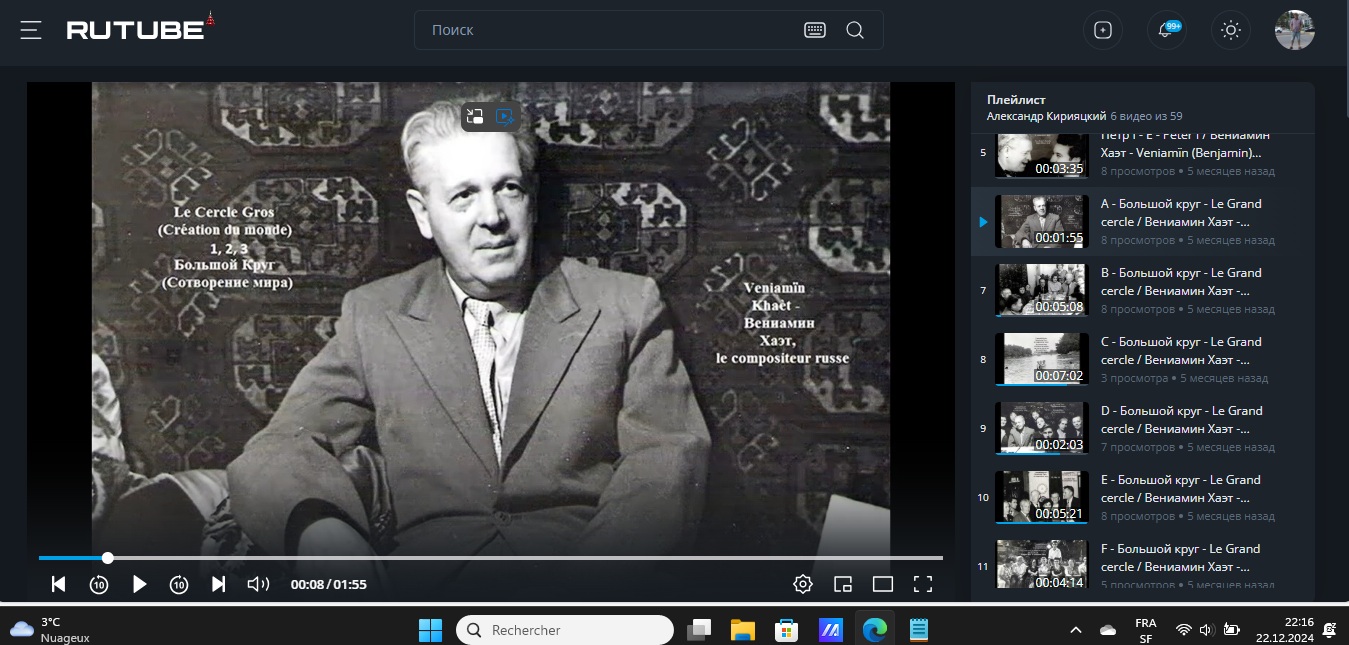1349x645 pixels.
Task: Skip to previous video in player
Action: [59, 584]
